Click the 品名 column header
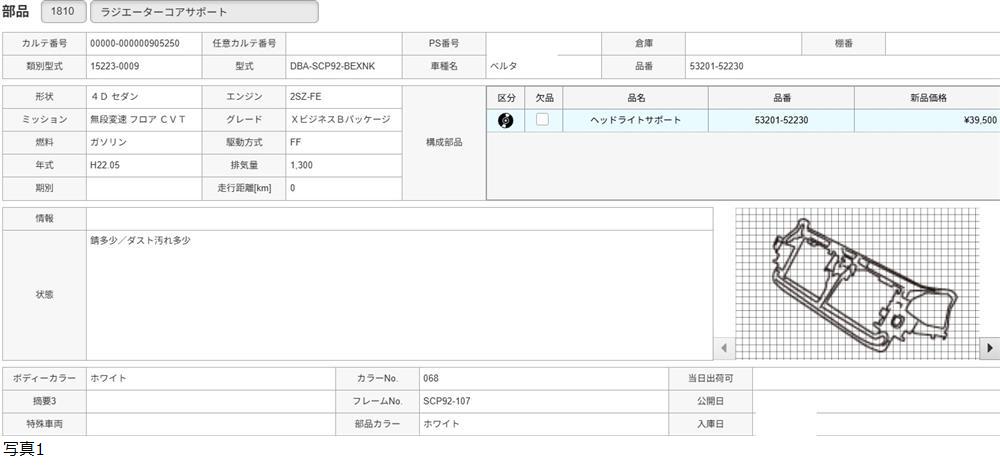Viewport: 1000px width, 466px height. [x=635, y=98]
